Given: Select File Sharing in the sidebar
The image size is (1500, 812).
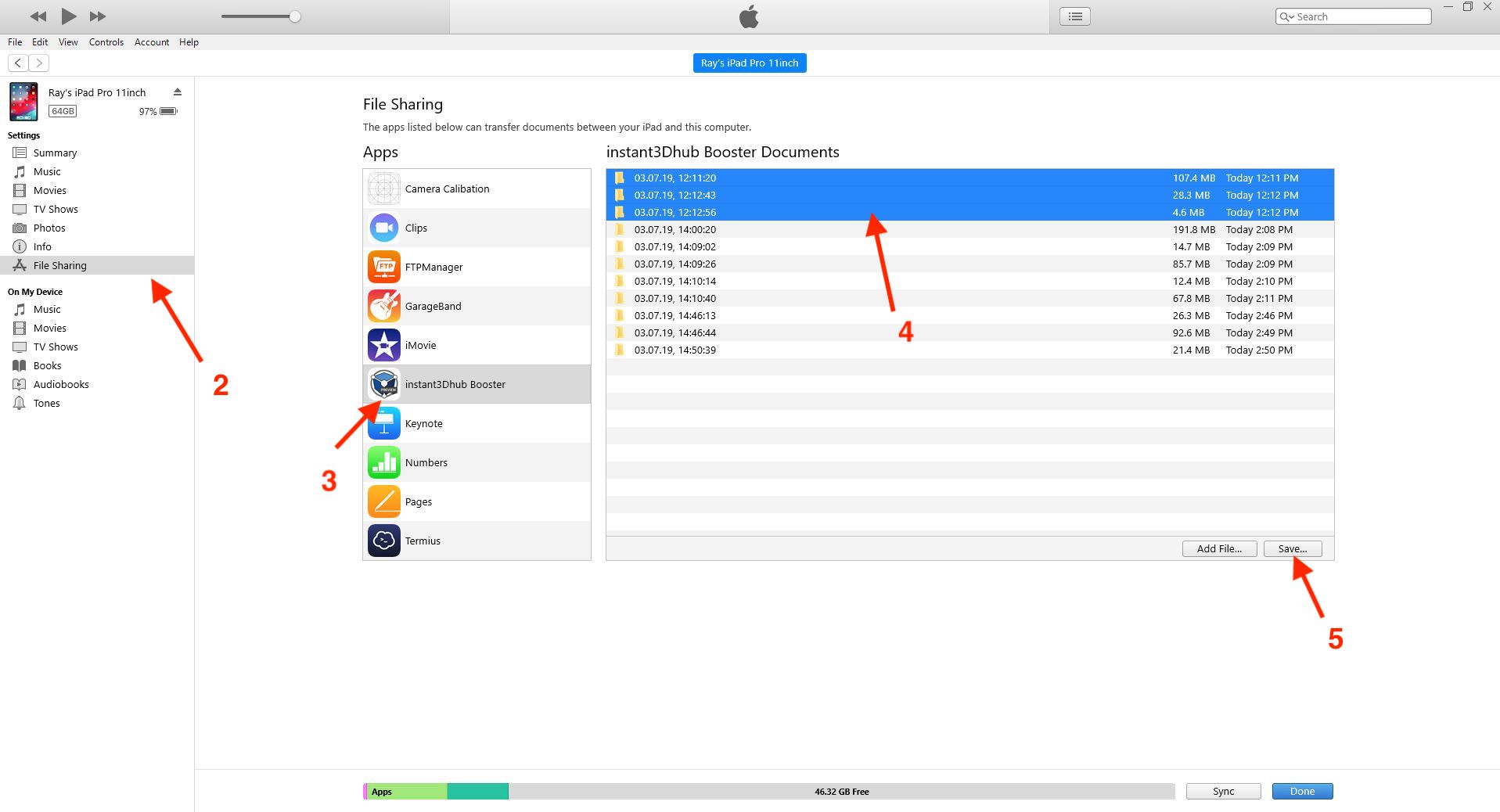Looking at the screenshot, I should coord(97,266).
